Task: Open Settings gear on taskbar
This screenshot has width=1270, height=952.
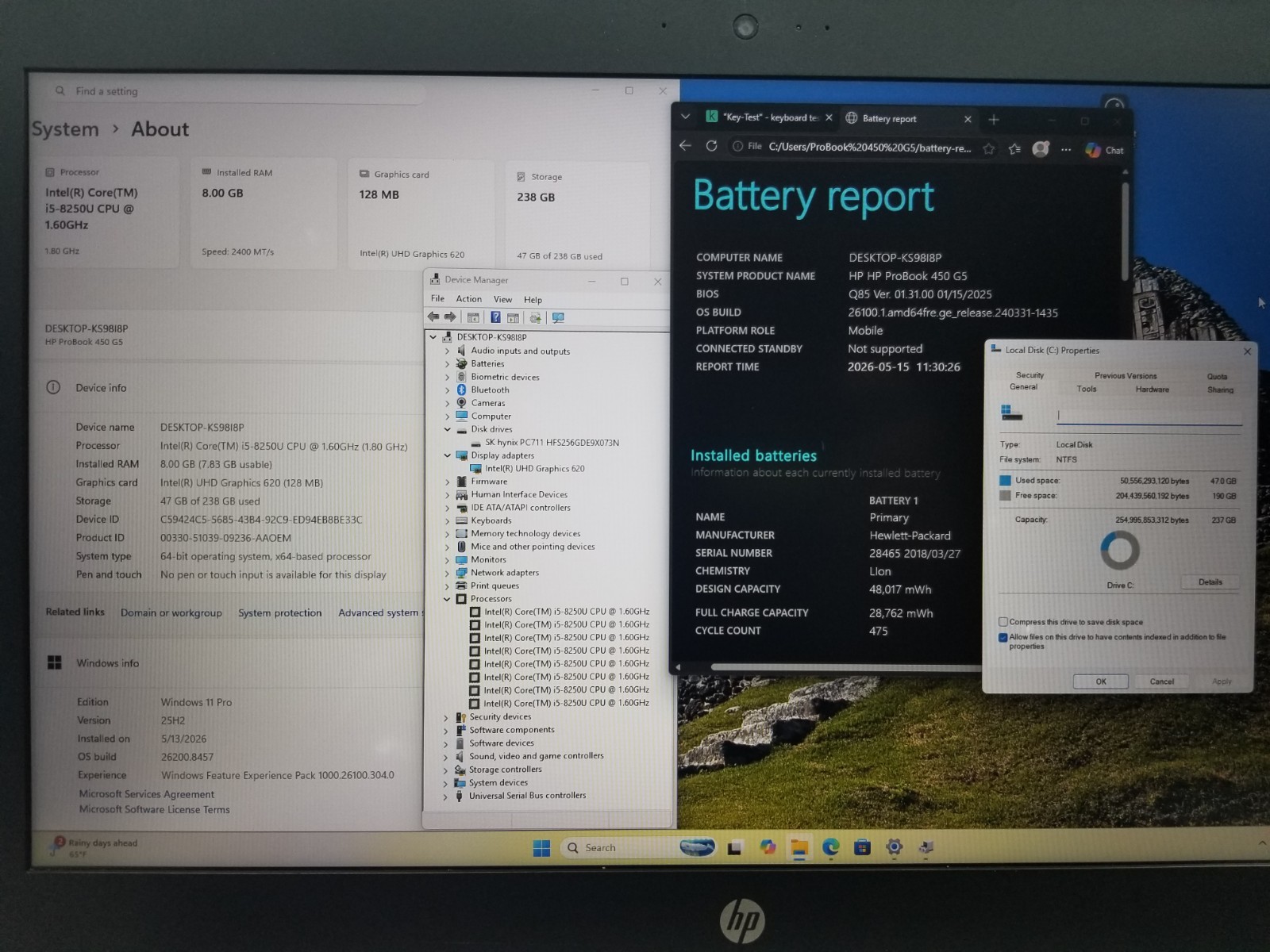Action: [894, 847]
